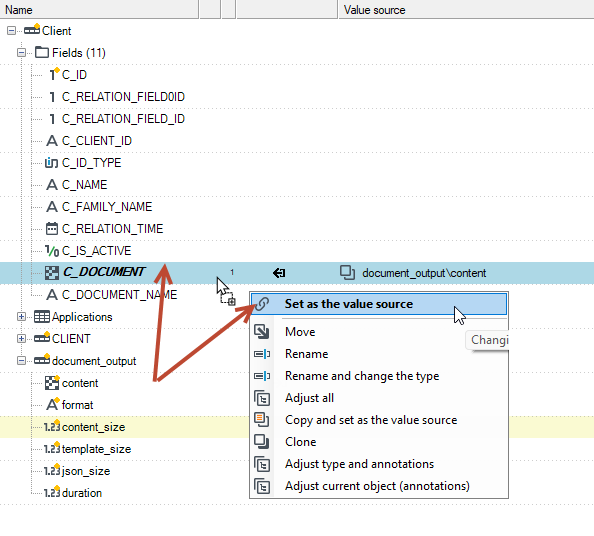Choose Adjust current object (annotations)
Screen dimensions: 594x536
pyautogui.click(x=378, y=486)
